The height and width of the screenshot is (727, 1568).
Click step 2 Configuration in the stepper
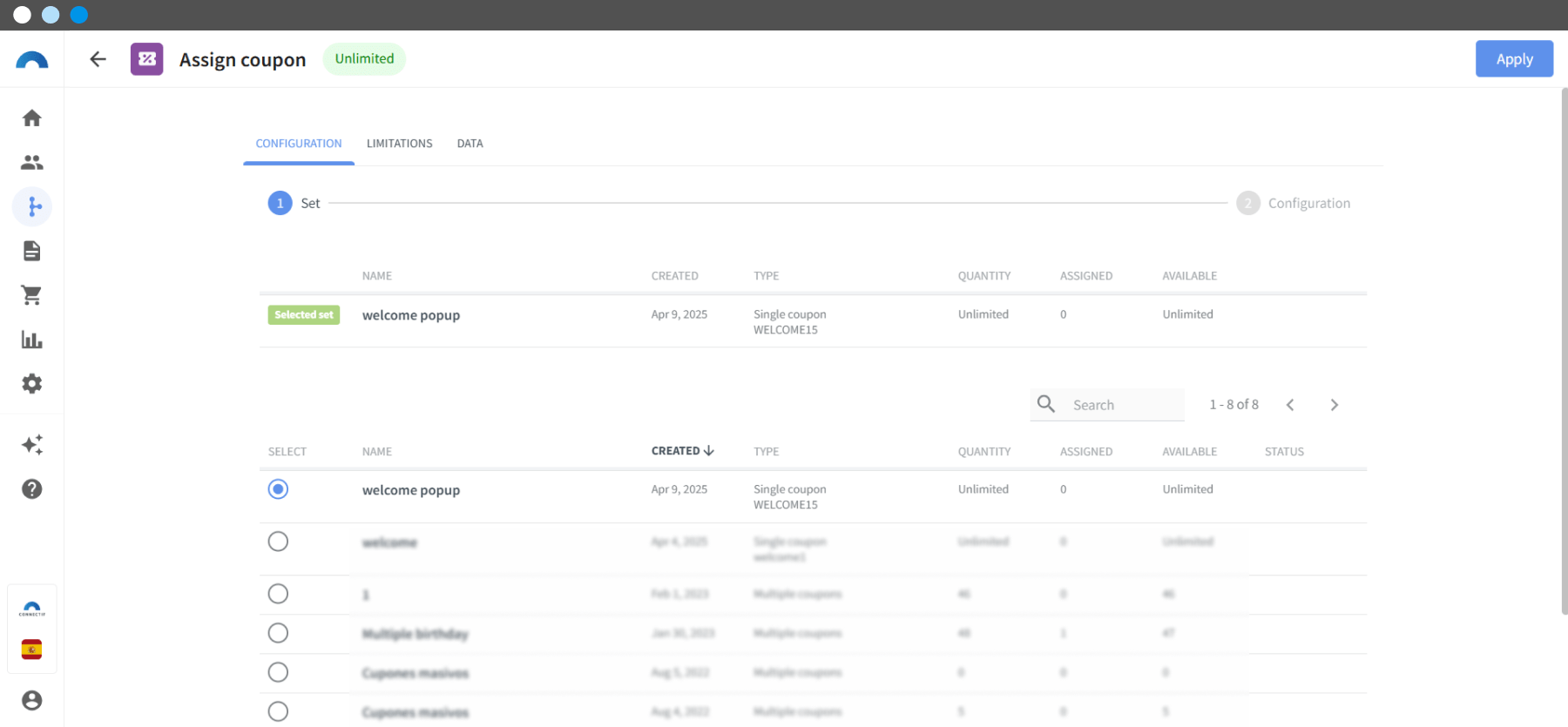(1294, 203)
